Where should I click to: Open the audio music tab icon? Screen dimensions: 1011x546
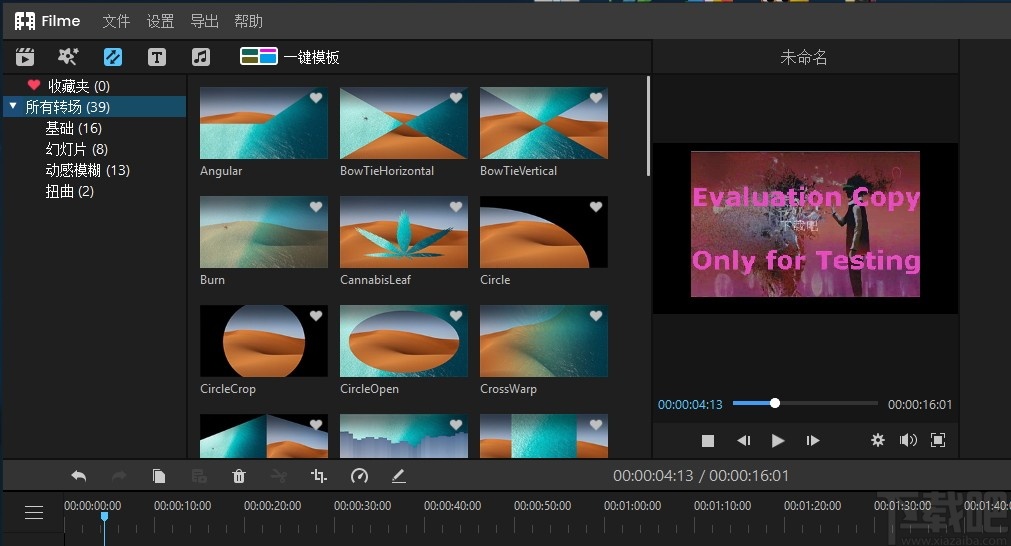coord(201,57)
